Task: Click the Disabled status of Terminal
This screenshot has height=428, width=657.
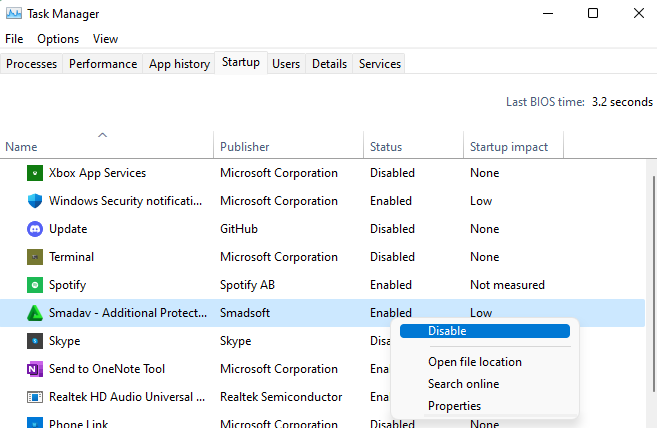Action: click(392, 257)
